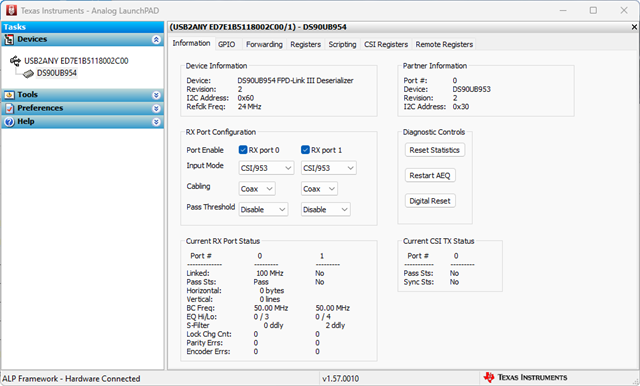Open the Registers tab
640x386 pixels.
click(x=305, y=44)
